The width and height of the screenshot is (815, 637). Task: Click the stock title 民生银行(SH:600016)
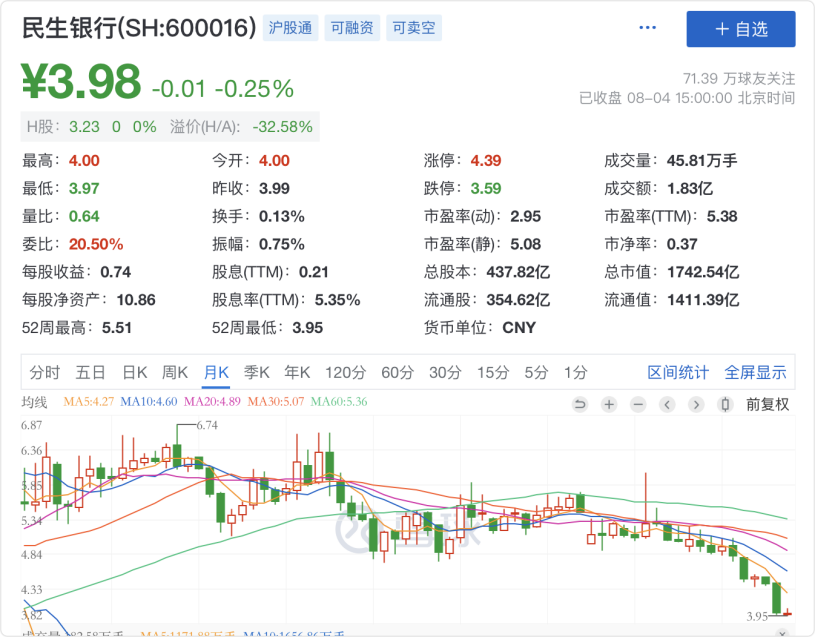[139, 28]
